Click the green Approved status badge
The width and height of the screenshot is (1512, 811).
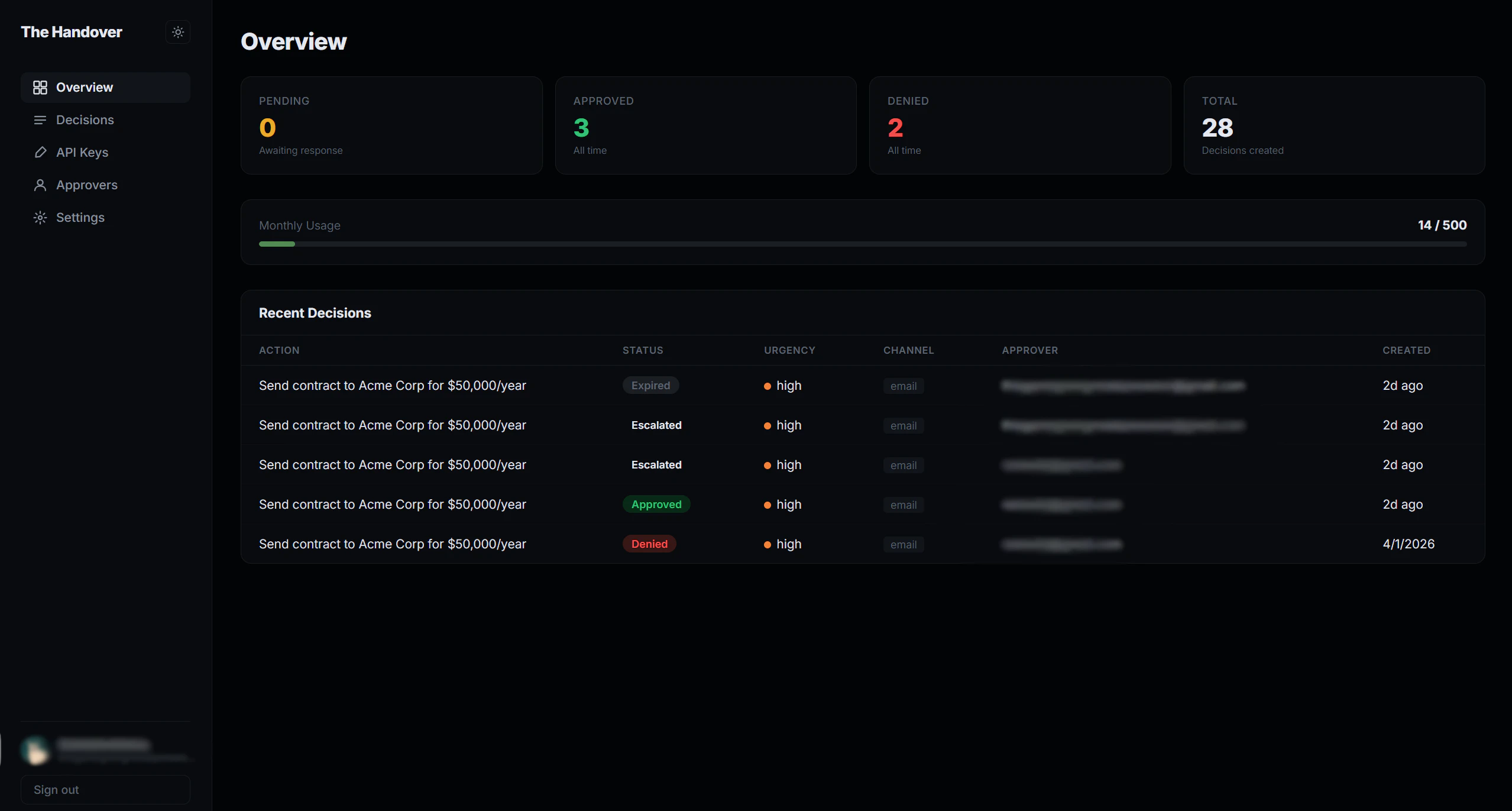click(x=656, y=505)
